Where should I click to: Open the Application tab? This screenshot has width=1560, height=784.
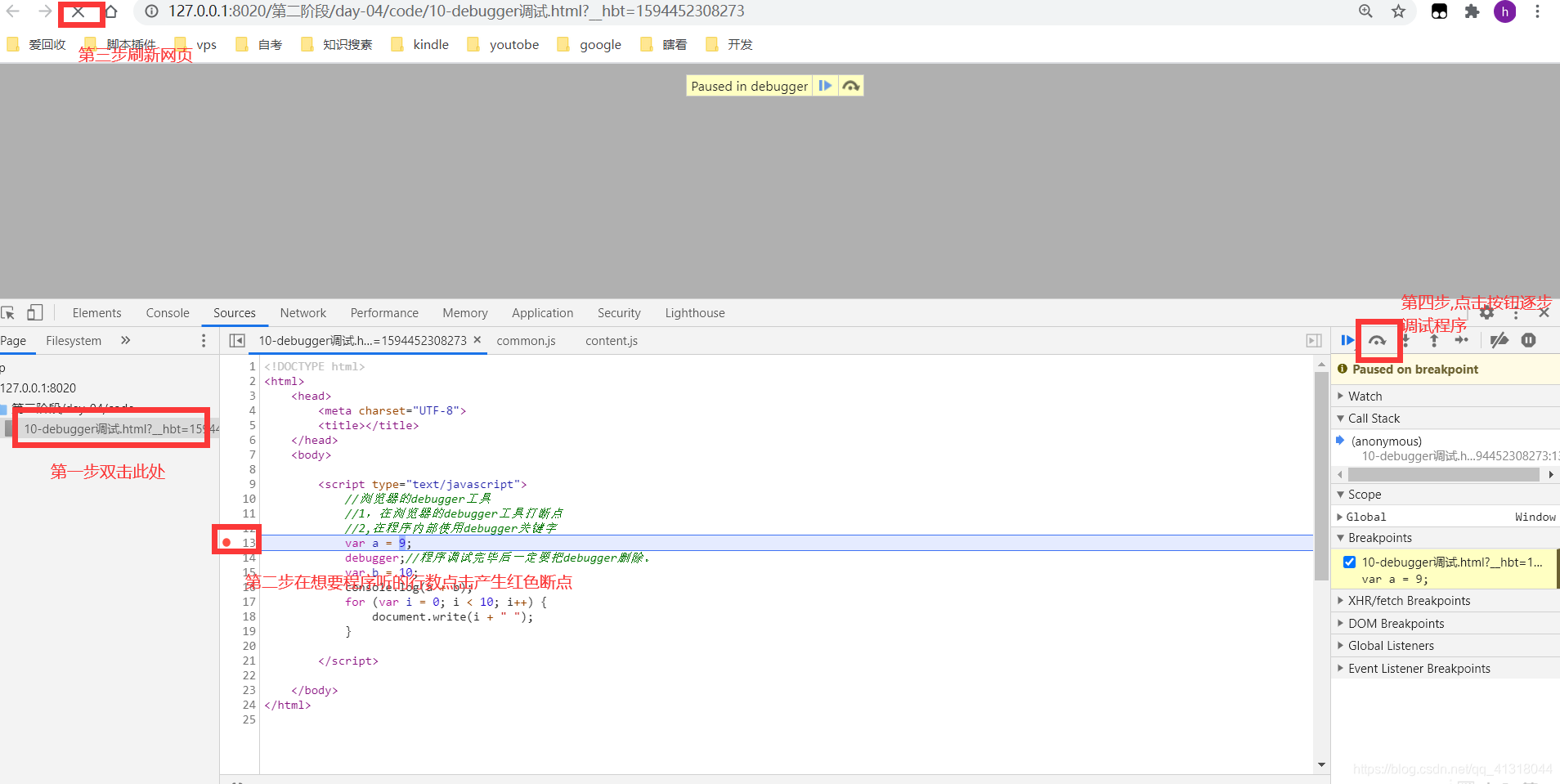tap(543, 313)
